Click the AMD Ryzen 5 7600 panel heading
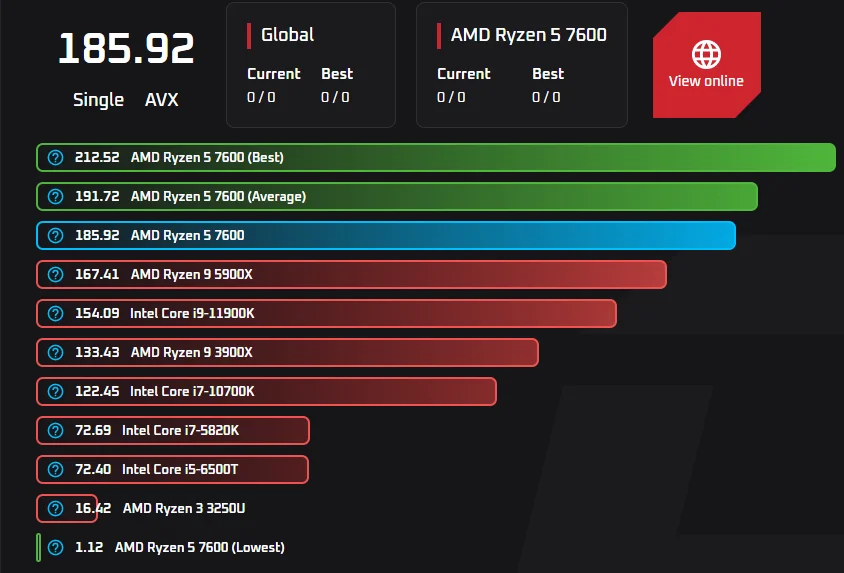This screenshot has height=573, width=844. click(529, 35)
